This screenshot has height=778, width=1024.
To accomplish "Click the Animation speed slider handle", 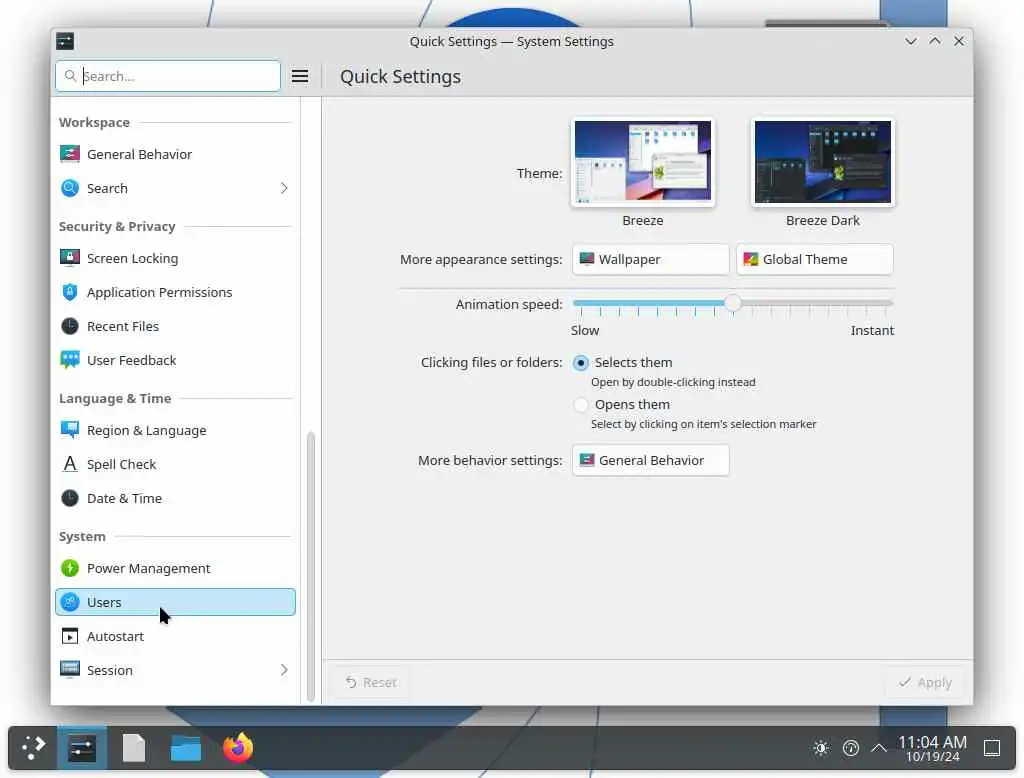I will [733, 303].
